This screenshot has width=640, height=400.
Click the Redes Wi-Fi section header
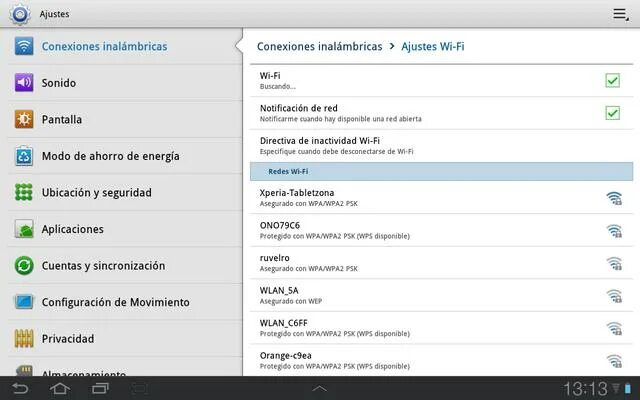pos(441,171)
